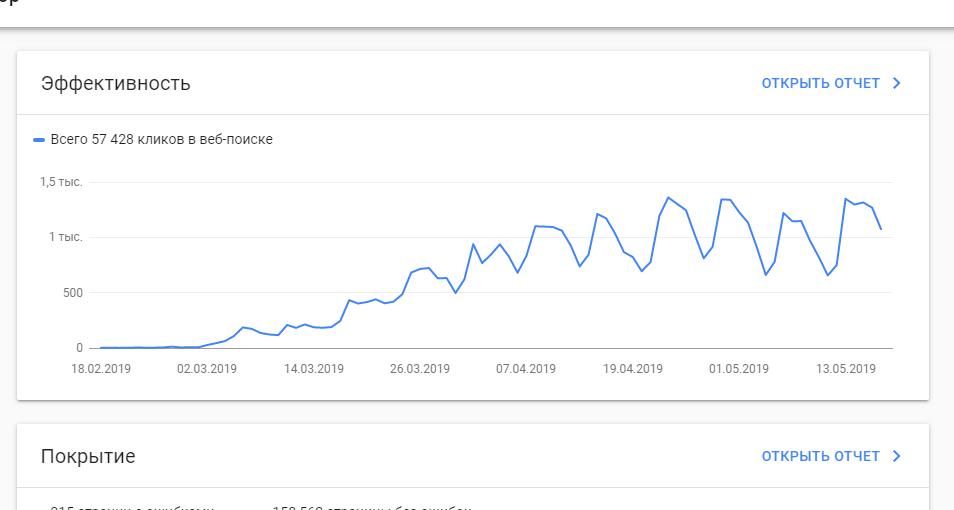The image size is (954, 510).
Task: Click the 18.02.2019 date label on the chart
Action: click(x=100, y=369)
